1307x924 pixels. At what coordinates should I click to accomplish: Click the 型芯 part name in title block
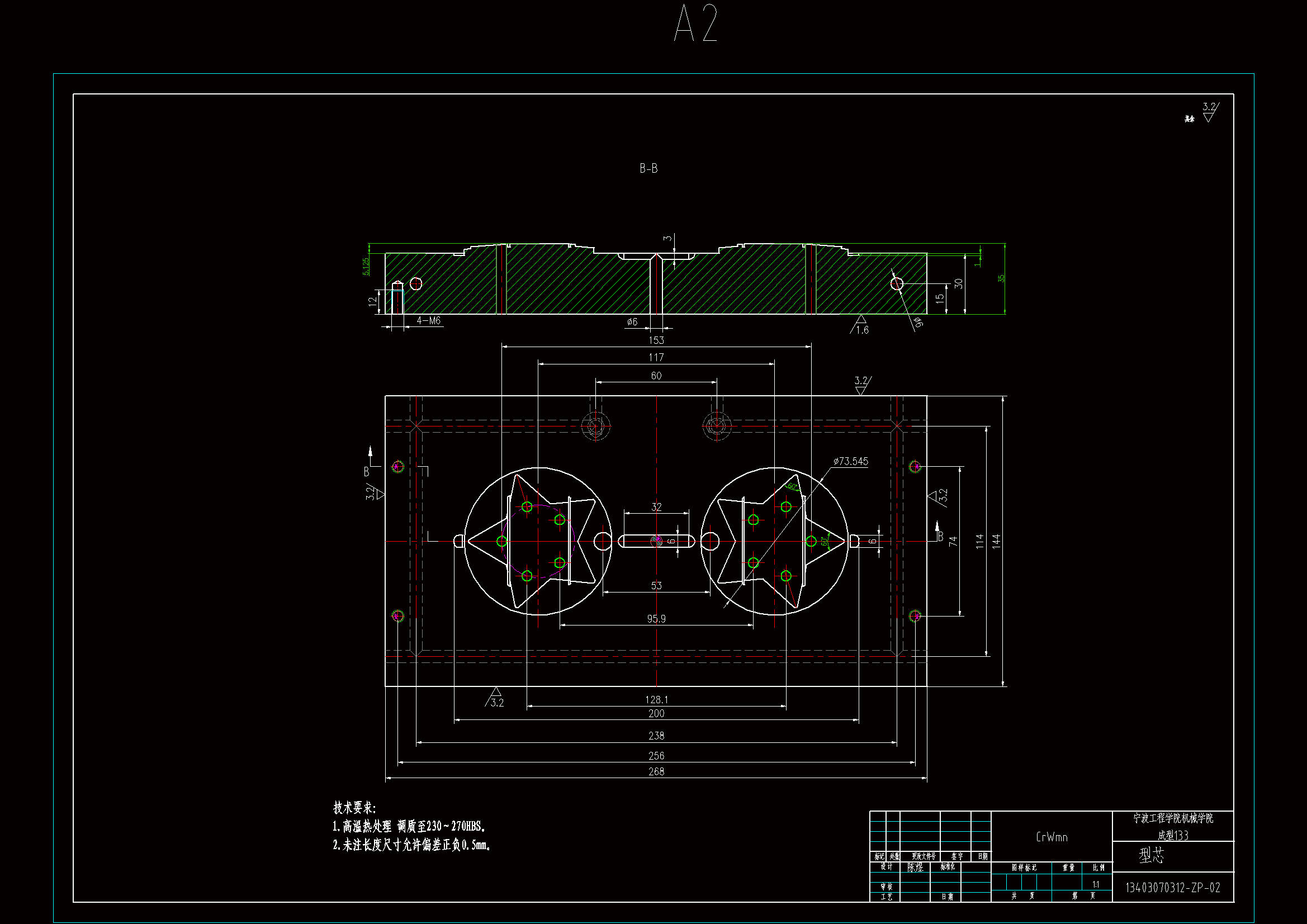pyautogui.click(x=1151, y=855)
